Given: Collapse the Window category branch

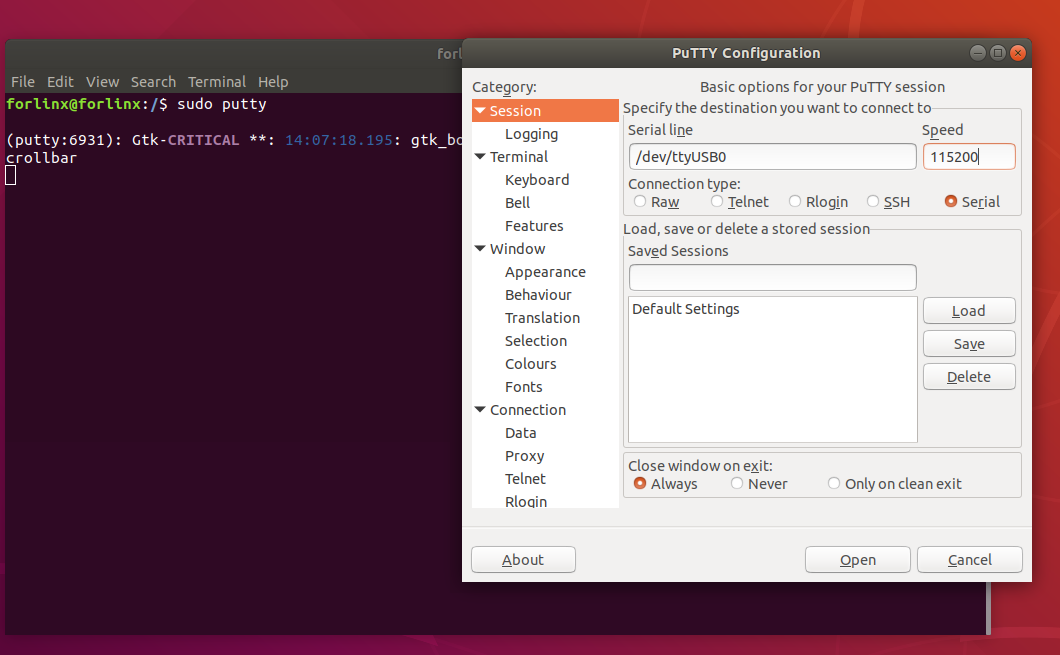Looking at the screenshot, I should click(481, 248).
